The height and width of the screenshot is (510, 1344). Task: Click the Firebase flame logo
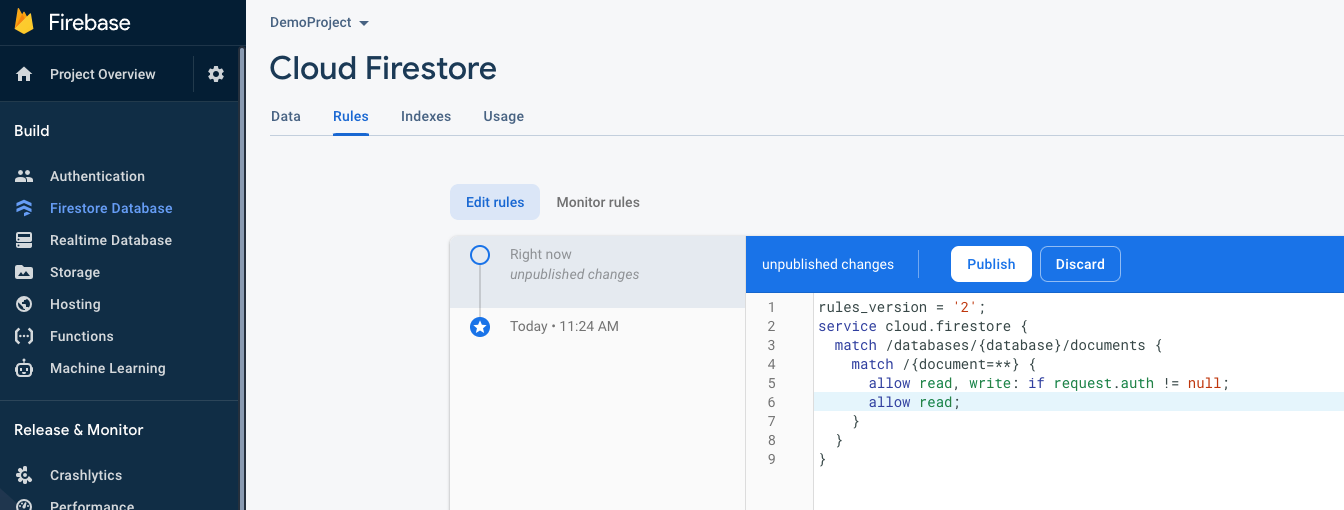point(24,21)
